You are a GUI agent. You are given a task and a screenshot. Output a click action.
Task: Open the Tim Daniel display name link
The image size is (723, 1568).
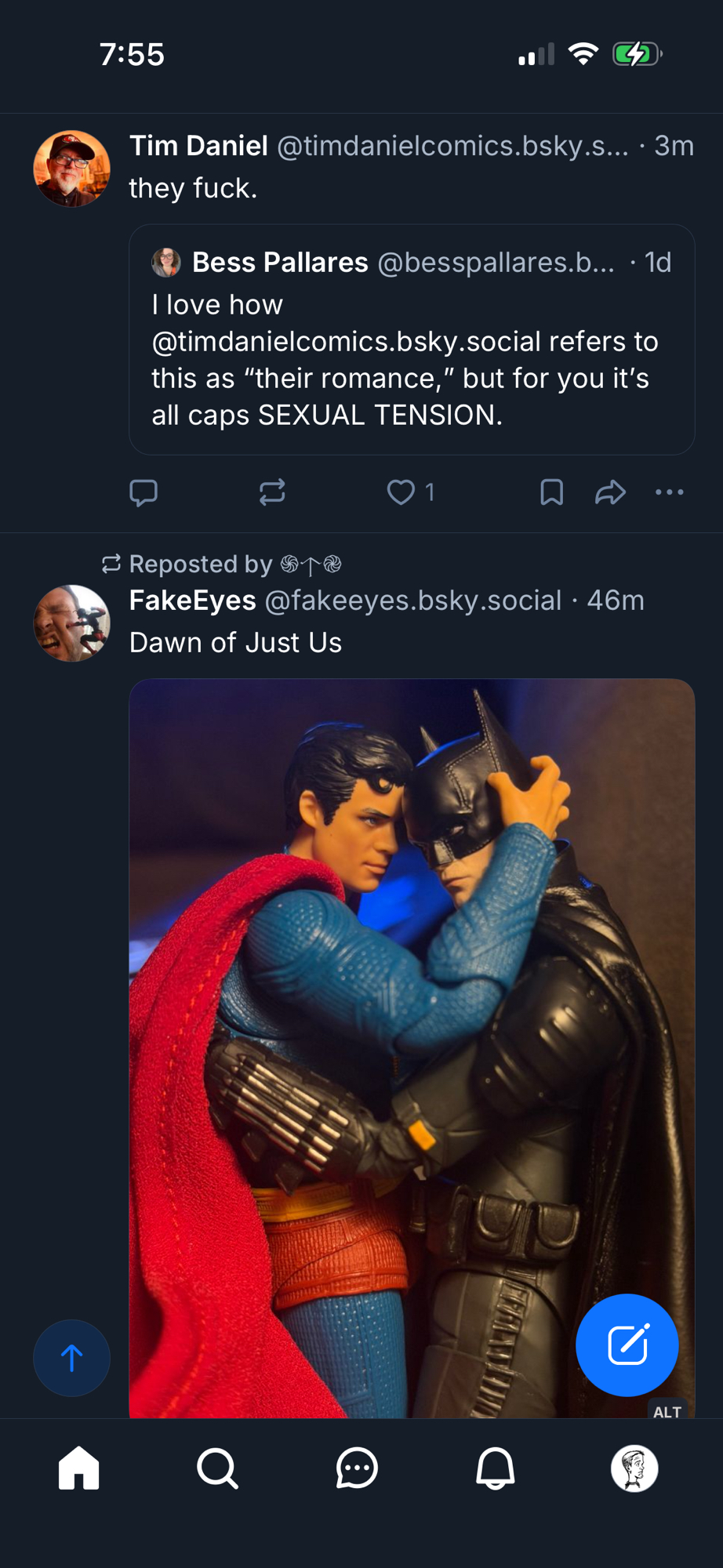(x=198, y=146)
